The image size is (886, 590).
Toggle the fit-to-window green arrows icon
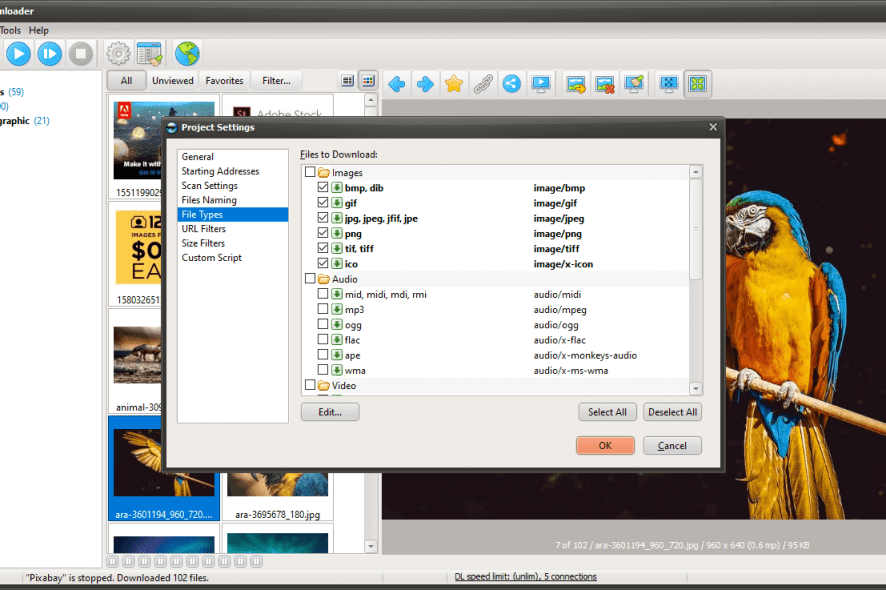point(698,84)
